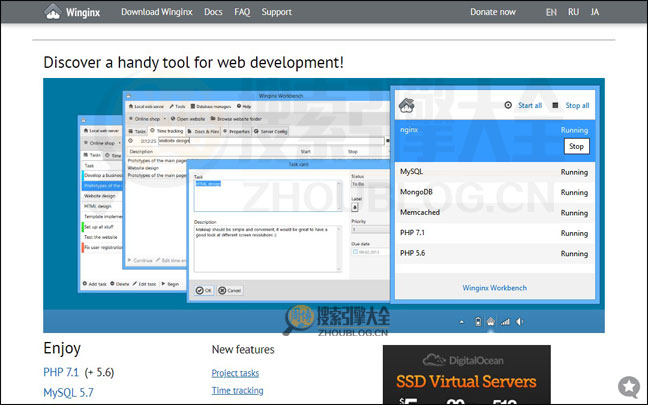Open the MySQL 5.7 link
This screenshot has width=648, height=405.
click(68, 393)
